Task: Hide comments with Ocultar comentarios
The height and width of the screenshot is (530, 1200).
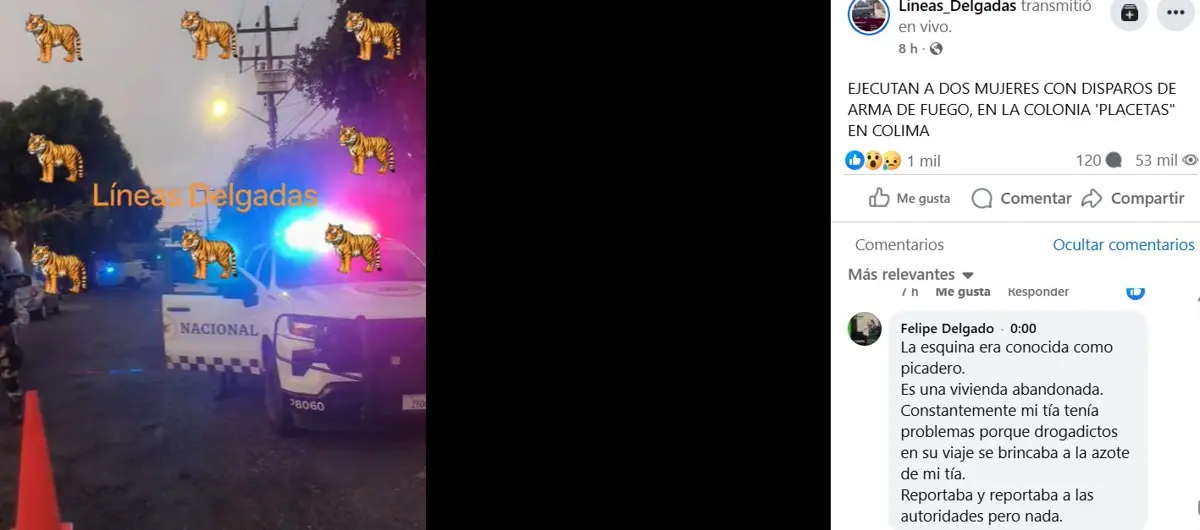Action: pyautogui.click(x=1123, y=245)
